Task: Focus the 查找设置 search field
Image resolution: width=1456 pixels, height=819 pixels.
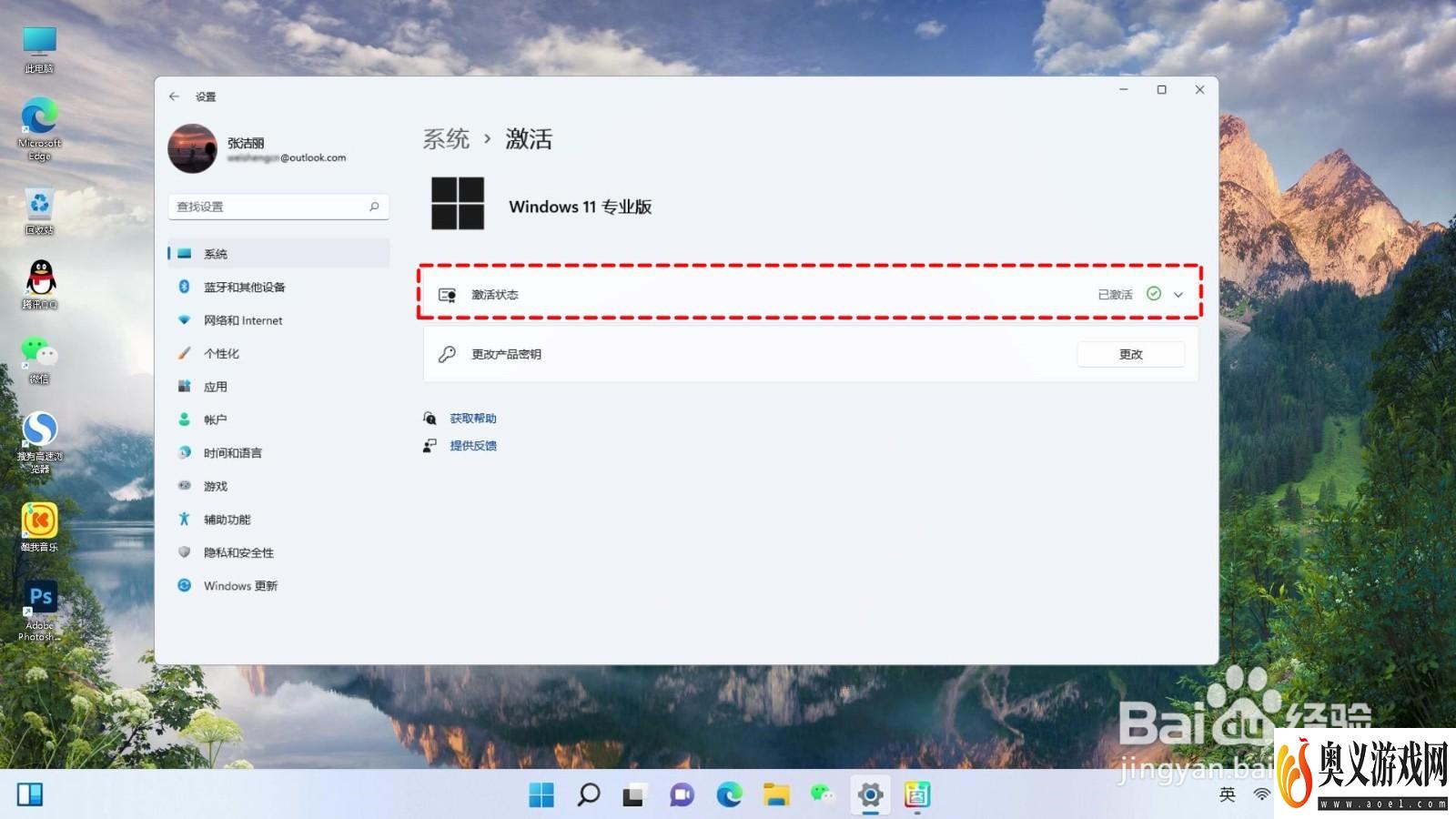Action: (278, 207)
